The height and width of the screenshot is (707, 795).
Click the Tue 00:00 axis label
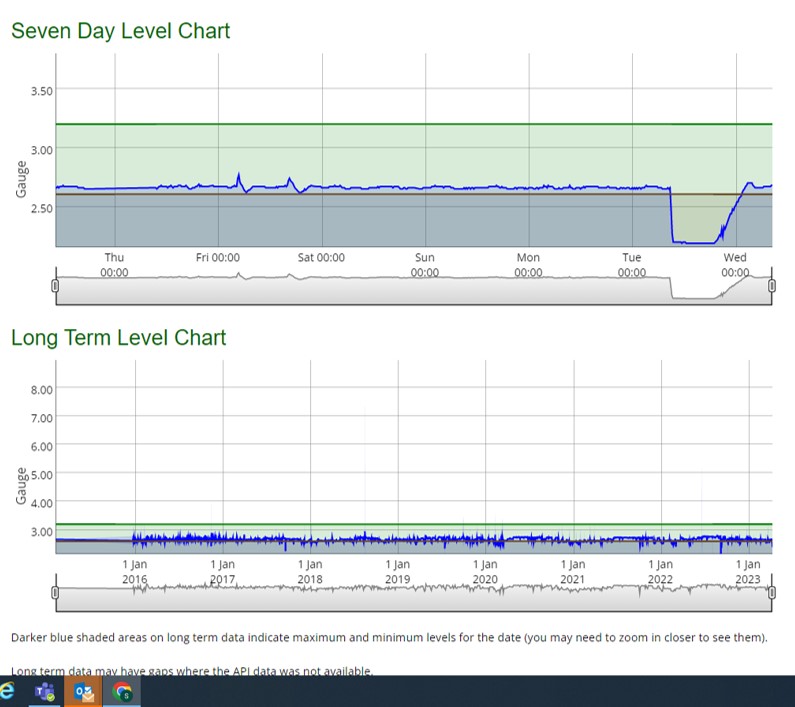[x=632, y=265]
